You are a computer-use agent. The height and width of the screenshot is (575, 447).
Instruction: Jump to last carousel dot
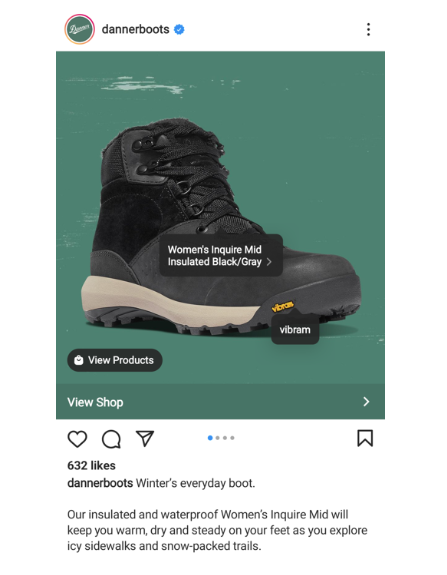[232, 438]
